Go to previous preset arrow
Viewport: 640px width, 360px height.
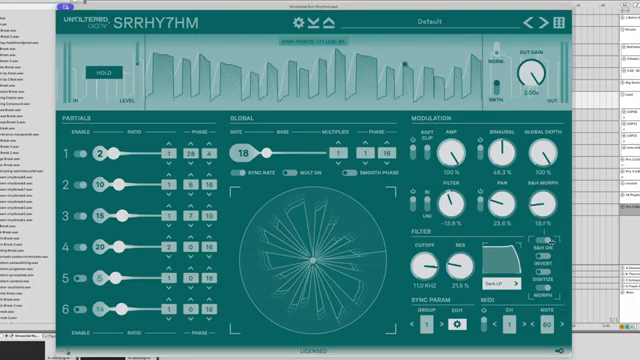click(x=528, y=22)
